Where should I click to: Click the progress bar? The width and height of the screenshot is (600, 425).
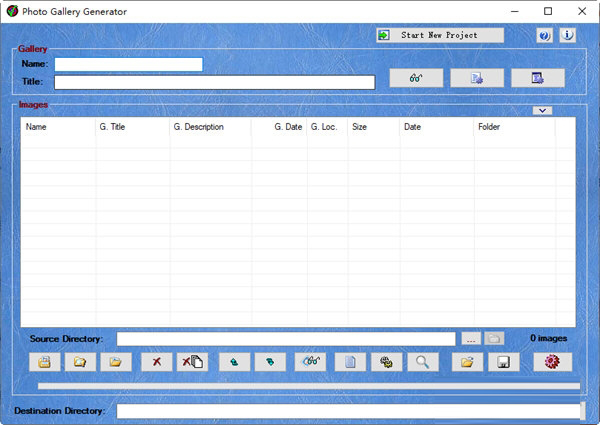click(x=309, y=386)
